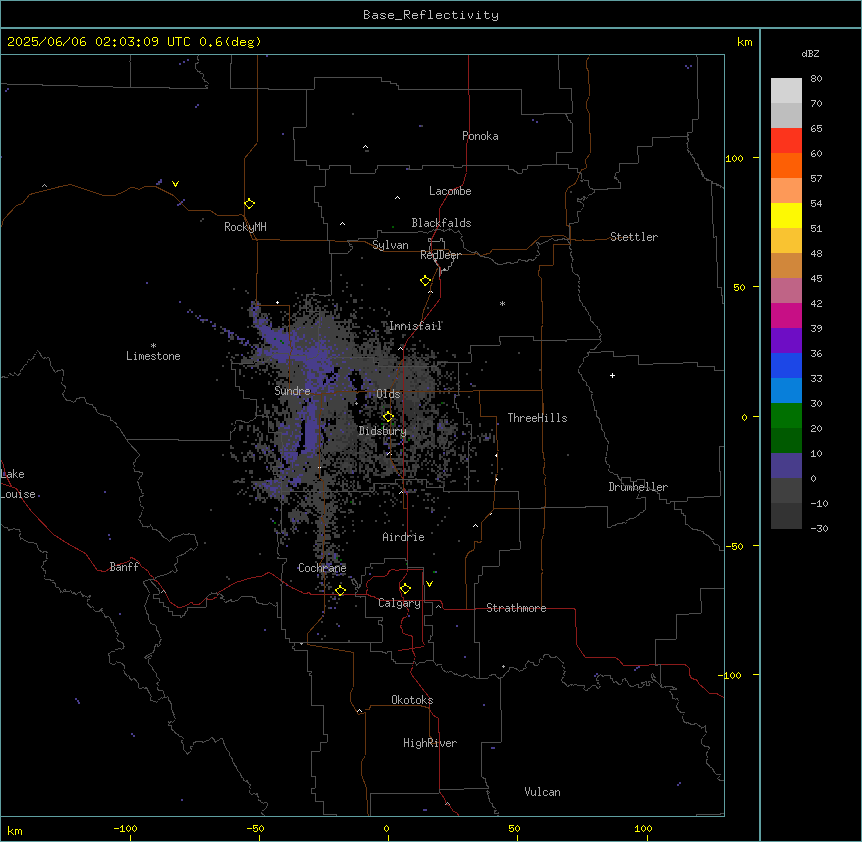Screen dimensions: 862x842
Task: Click the white plus marker north of Drumheller
Action: (612, 375)
